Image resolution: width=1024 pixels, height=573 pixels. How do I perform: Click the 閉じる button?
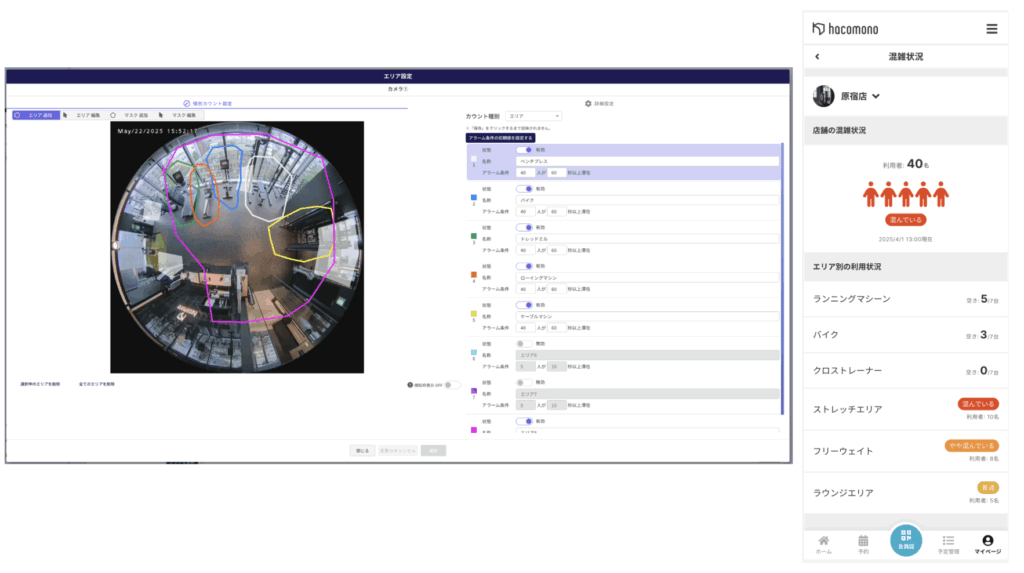tap(362, 451)
